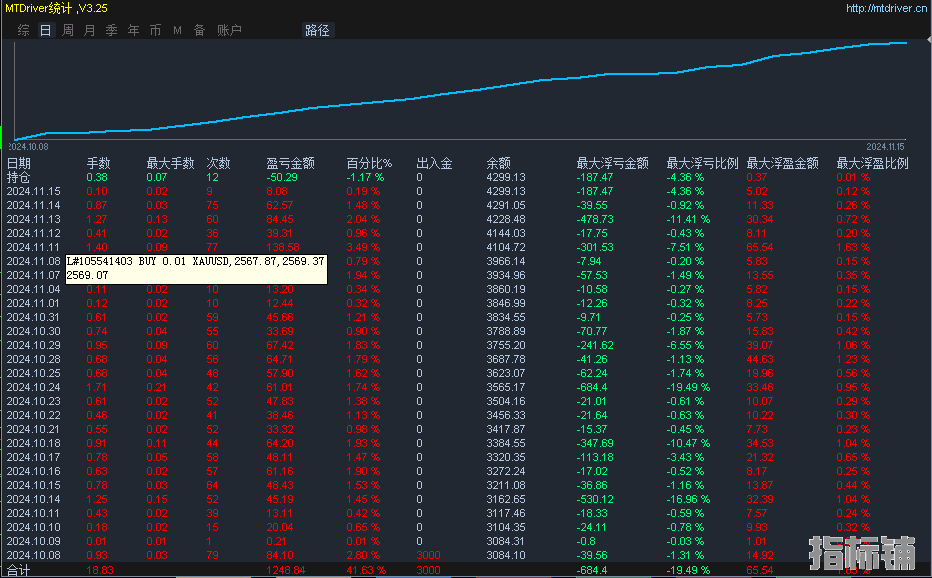Click the 百分比% column header

pos(369,164)
